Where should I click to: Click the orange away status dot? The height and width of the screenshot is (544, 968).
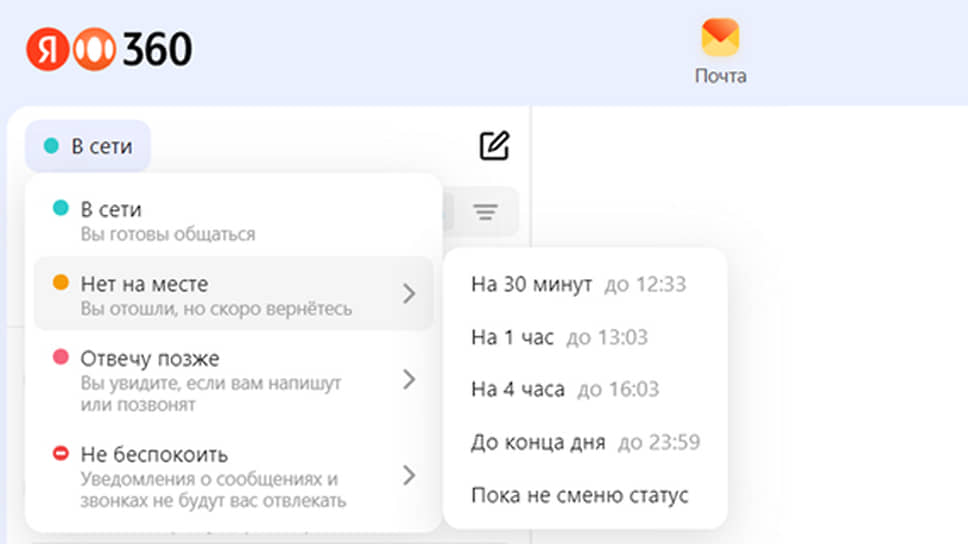(x=60, y=284)
